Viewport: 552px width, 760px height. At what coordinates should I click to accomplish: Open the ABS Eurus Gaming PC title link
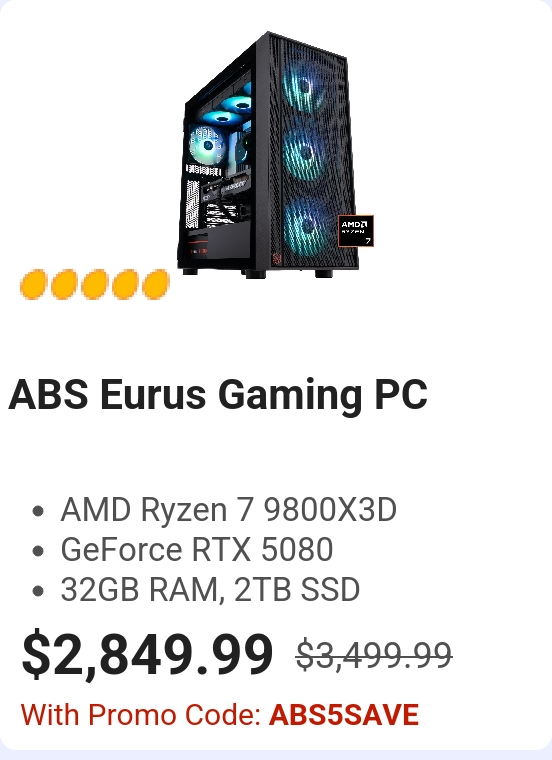(218, 395)
